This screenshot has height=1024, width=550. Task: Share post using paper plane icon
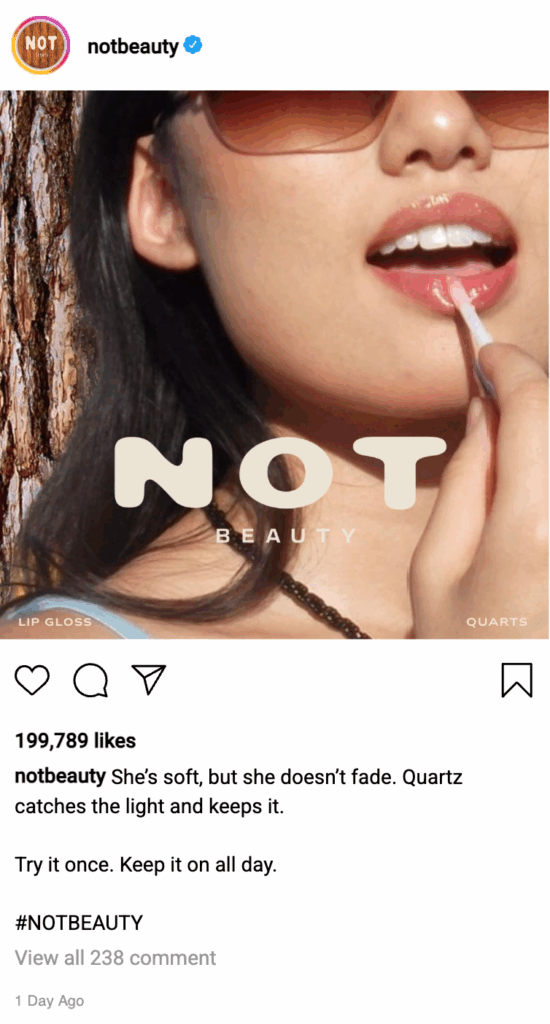click(149, 680)
